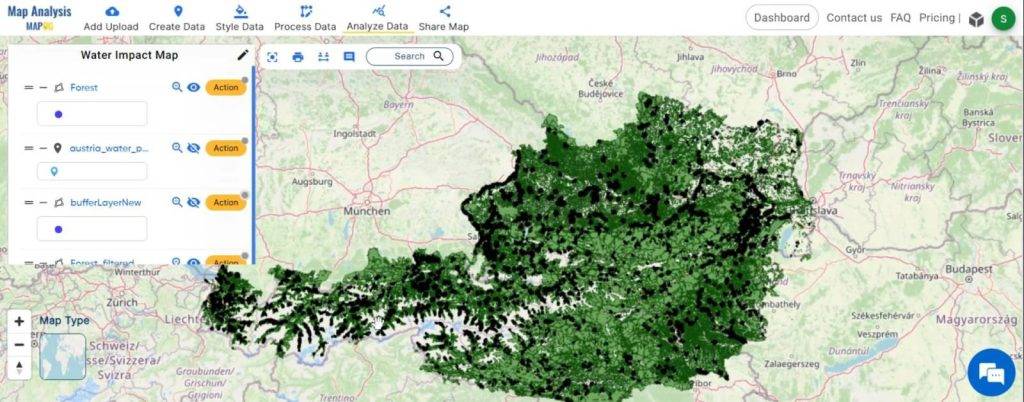Open the FAQ link
The image size is (1024, 402).
(900, 18)
